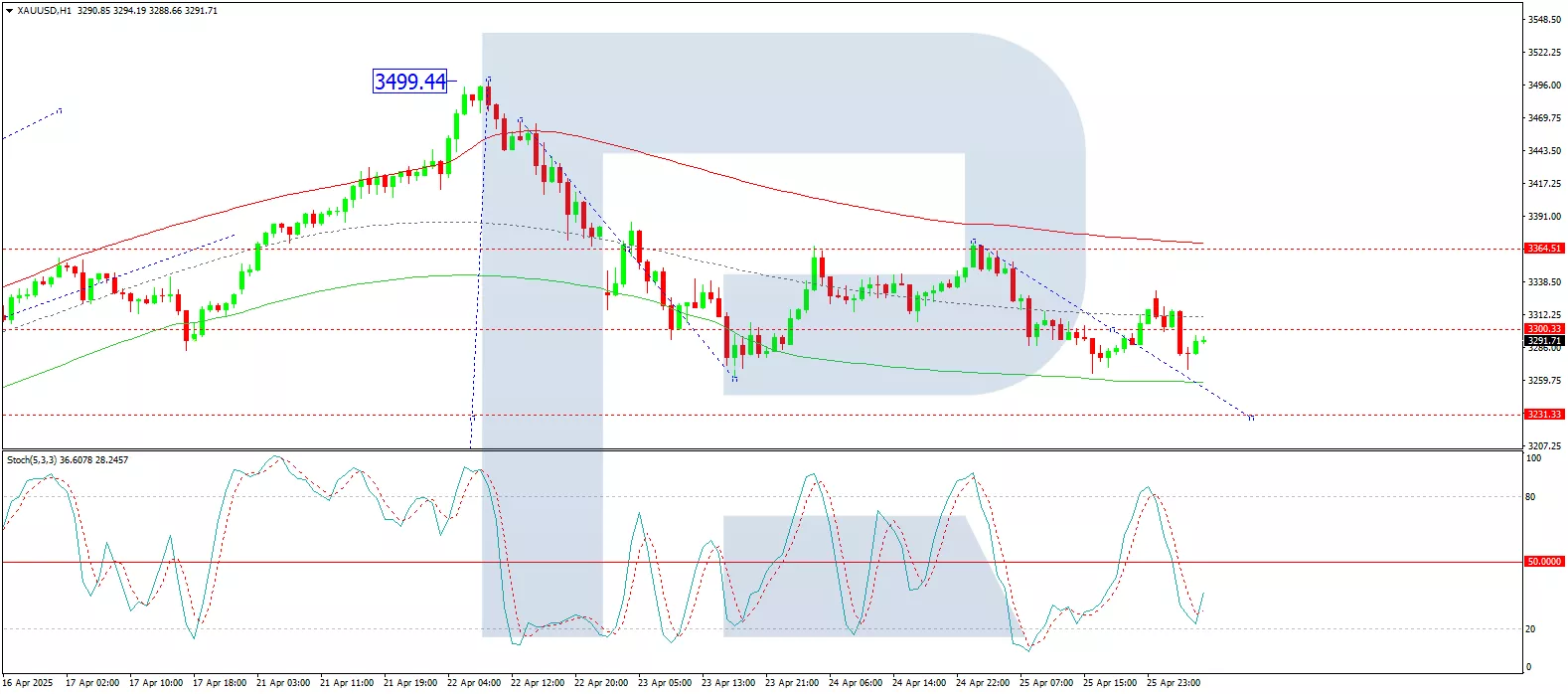Click the 24 Apr 22:00 time label

[x=983, y=683]
